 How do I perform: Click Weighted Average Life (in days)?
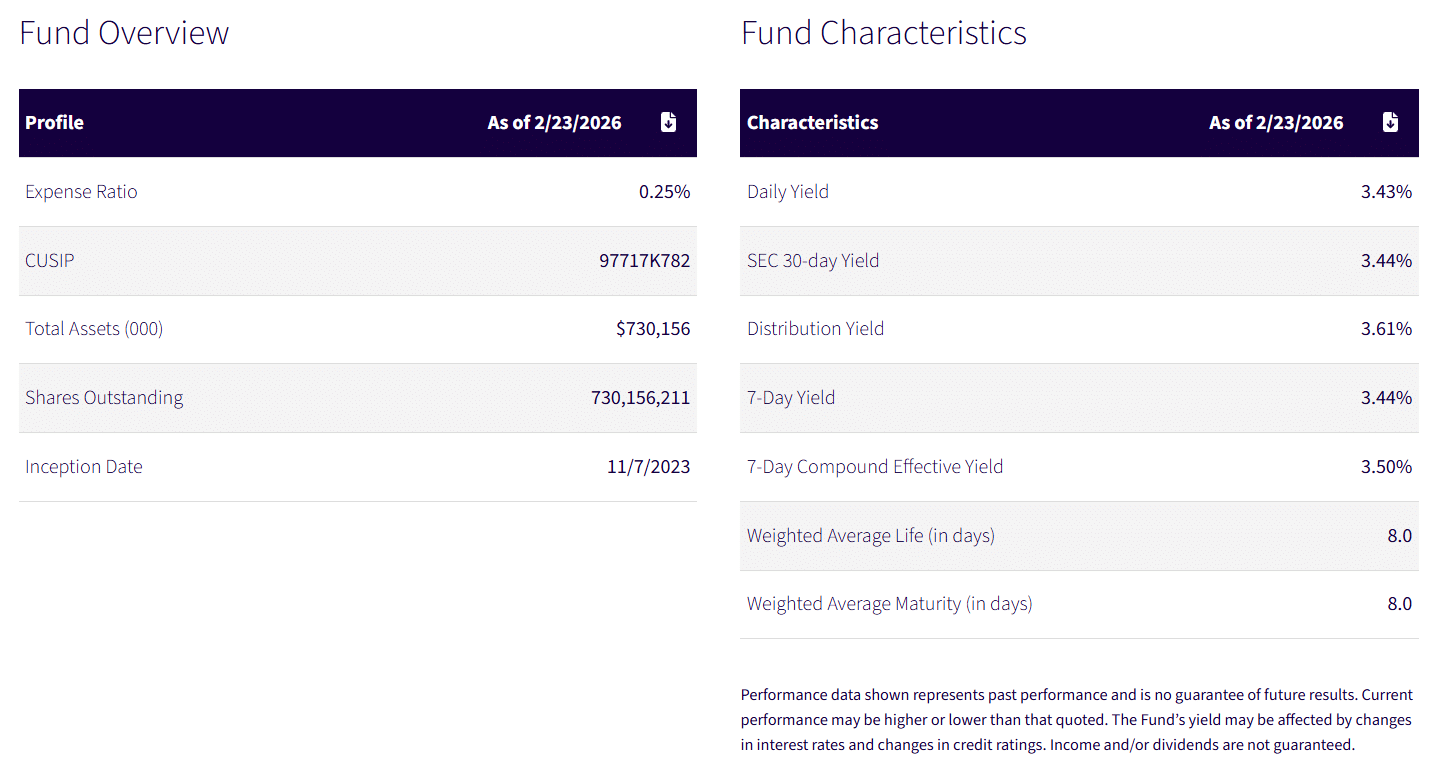coord(871,536)
